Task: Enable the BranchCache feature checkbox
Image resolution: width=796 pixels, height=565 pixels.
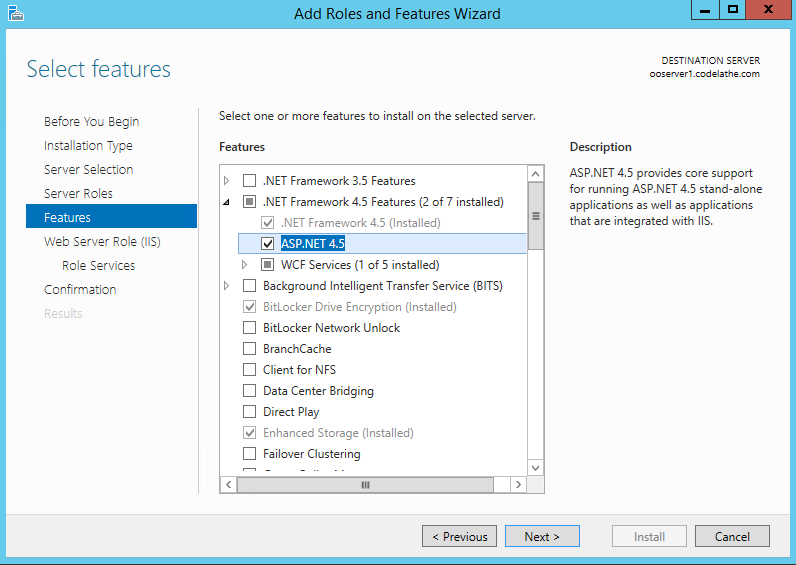Action: [249, 349]
